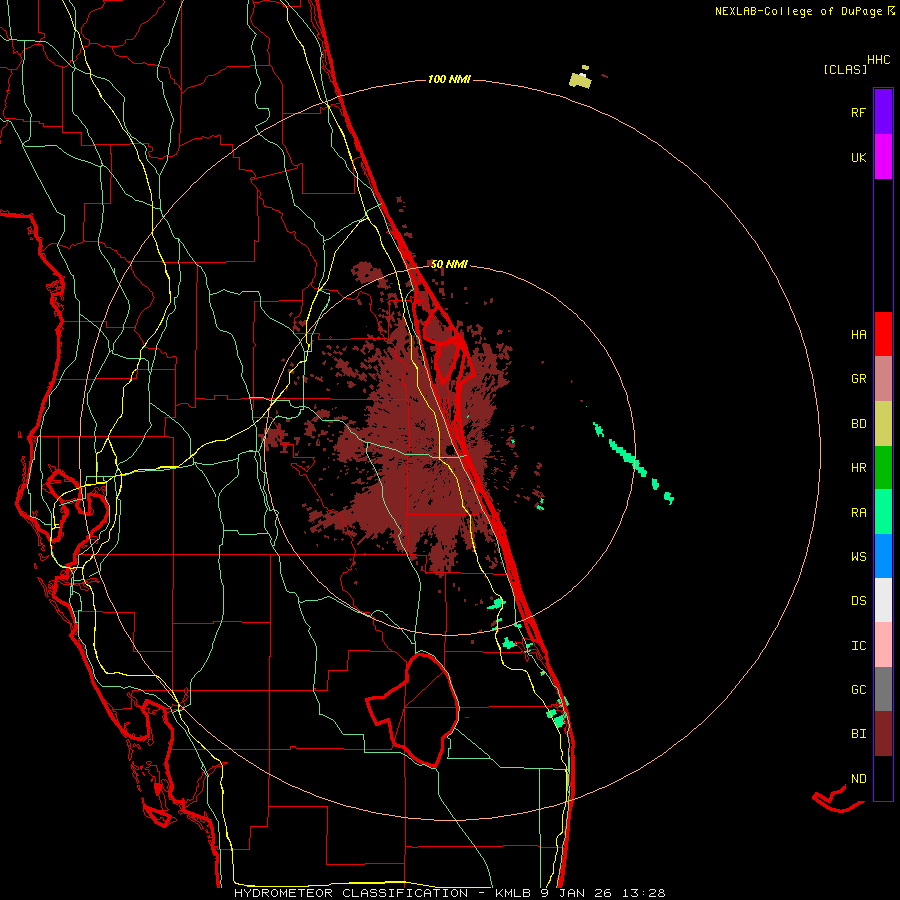This screenshot has height=900, width=900.
Task: Click the yellow BD echo beyond 100 NMI ring
Action: [580, 79]
